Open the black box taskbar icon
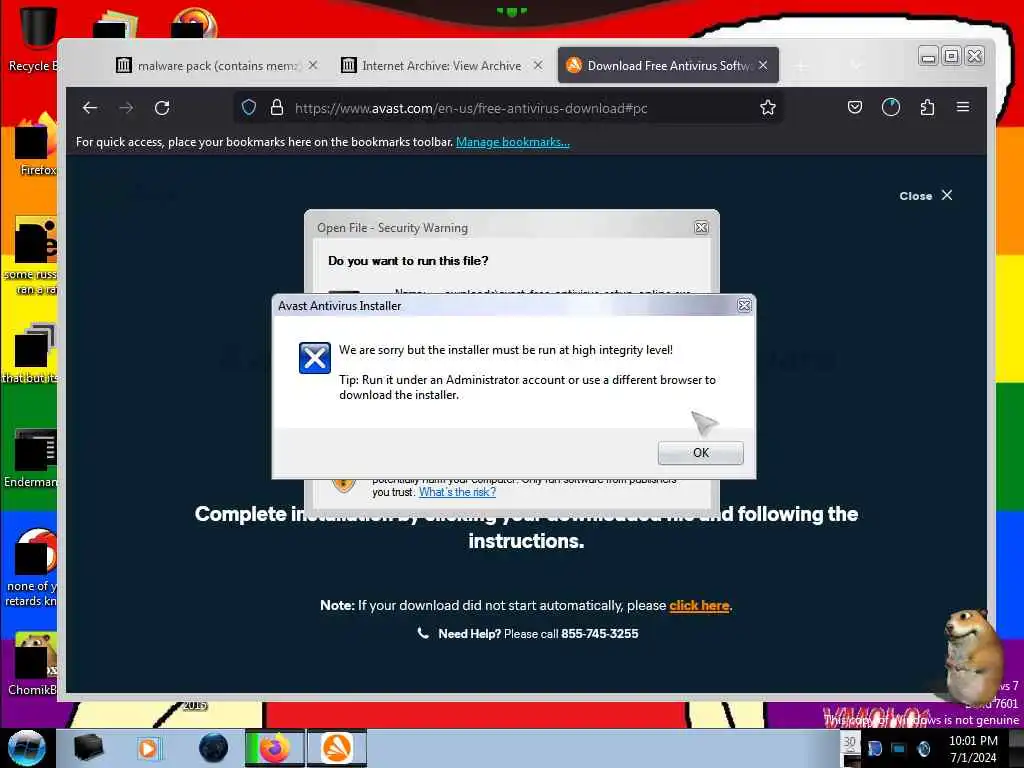The image size is (1024, 768). tap(88, 748)
